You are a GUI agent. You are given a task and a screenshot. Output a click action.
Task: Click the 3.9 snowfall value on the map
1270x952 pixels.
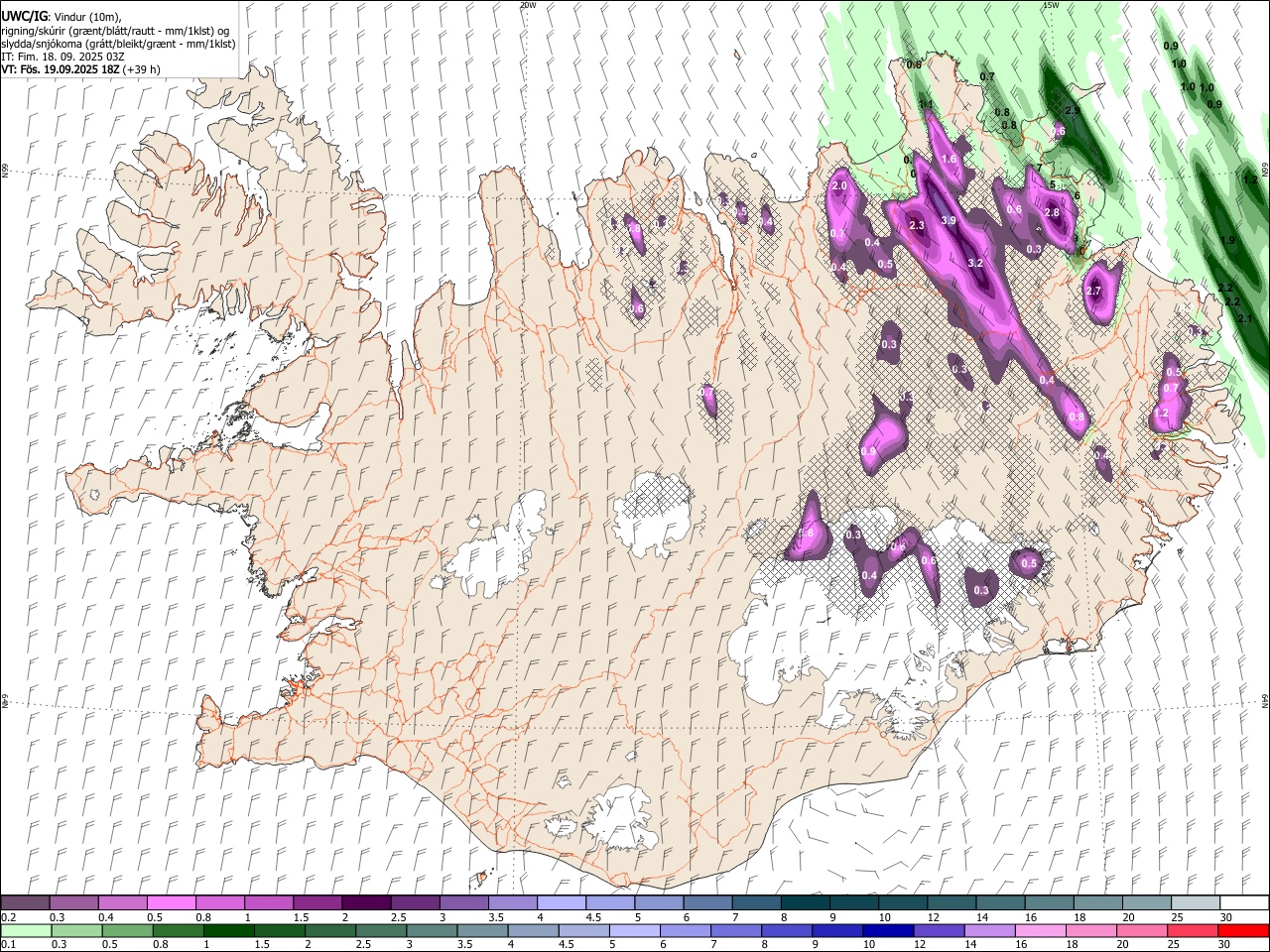click(948, 220)
